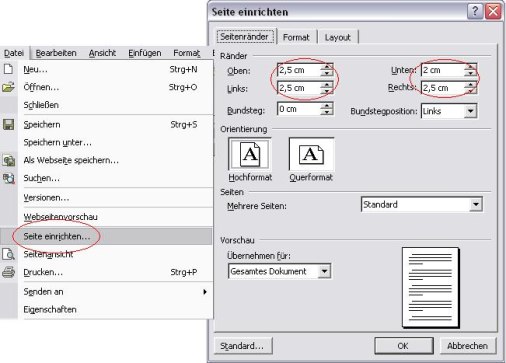Click the icon beside Als Webseite speichern
The height and width of the screenshot is (363, 506).
pyautogui.click(x=9, y=160)
